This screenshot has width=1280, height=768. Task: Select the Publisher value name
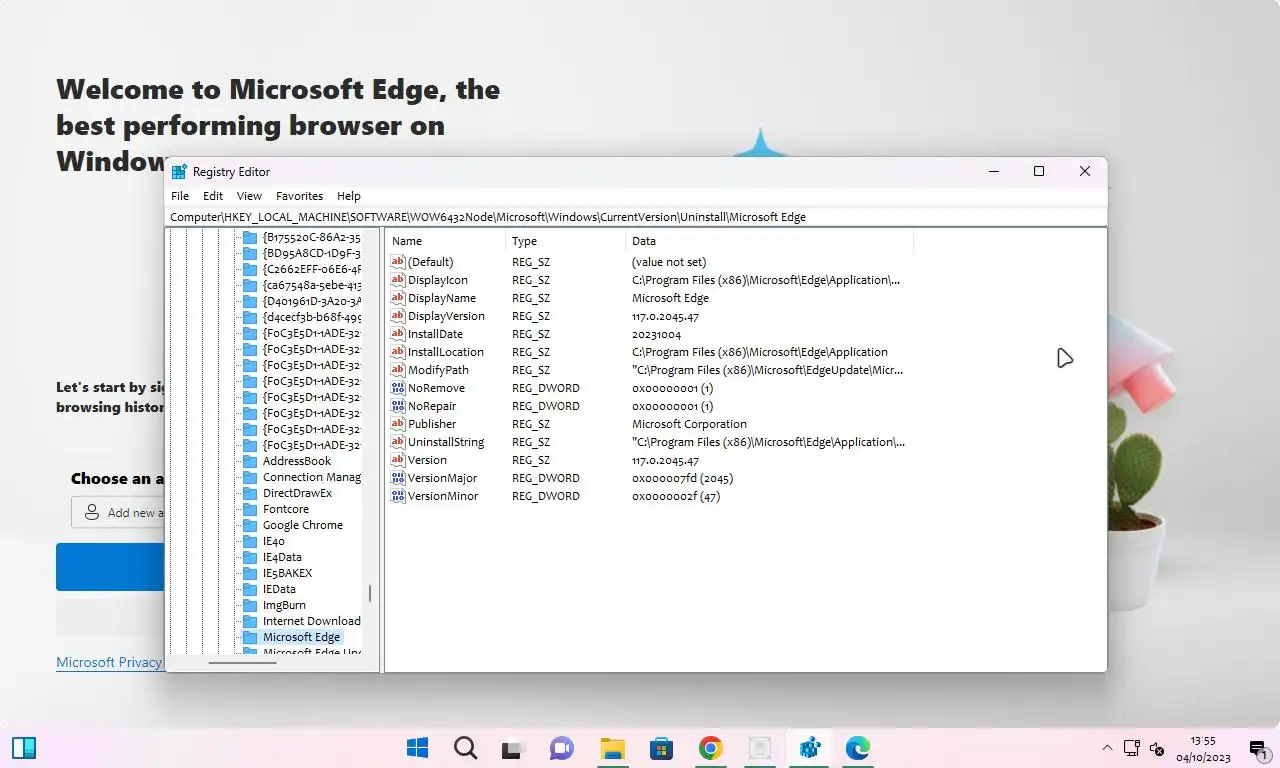click(x=432, y=424)
